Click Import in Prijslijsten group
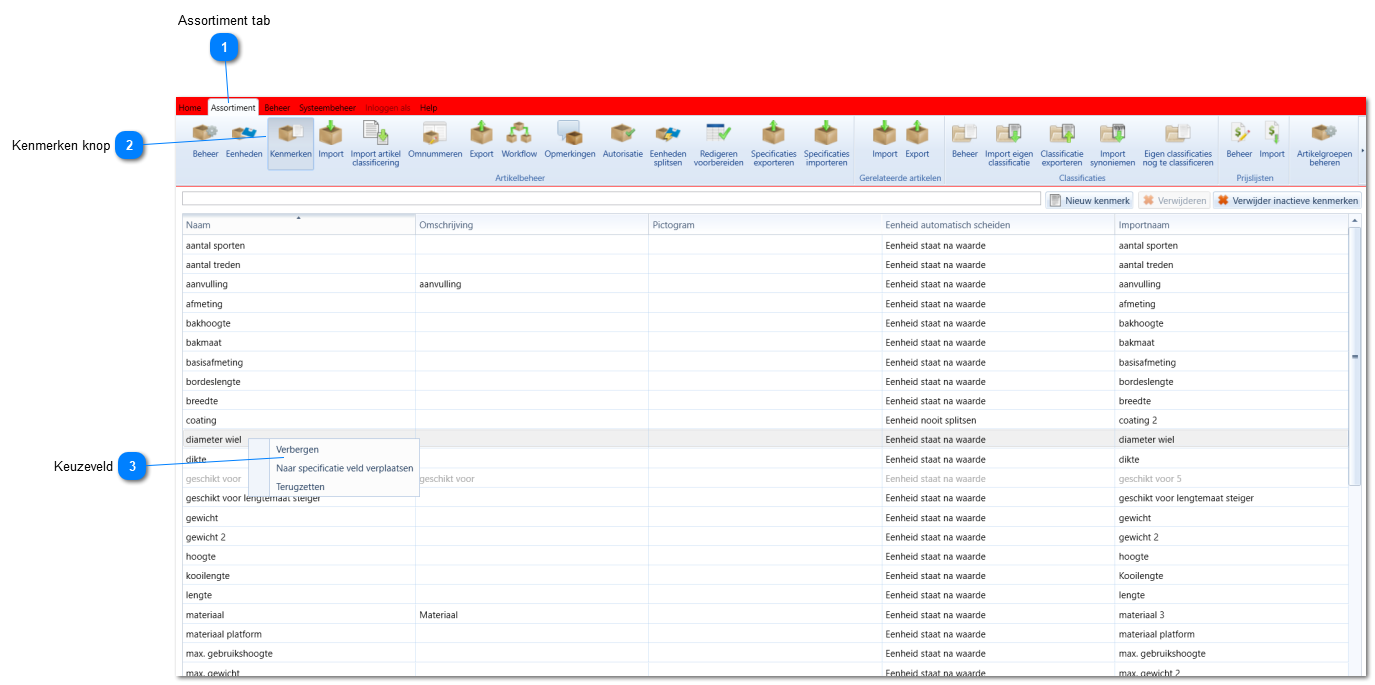 (1272, 141)
